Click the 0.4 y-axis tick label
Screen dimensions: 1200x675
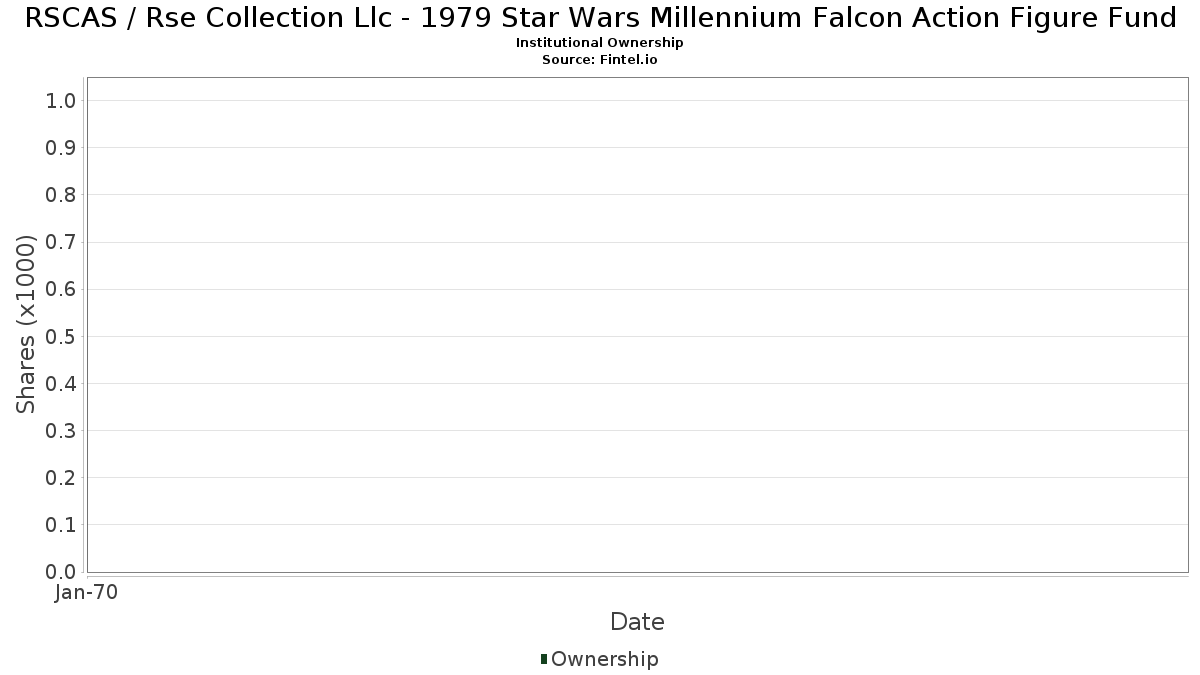[60, 383]
